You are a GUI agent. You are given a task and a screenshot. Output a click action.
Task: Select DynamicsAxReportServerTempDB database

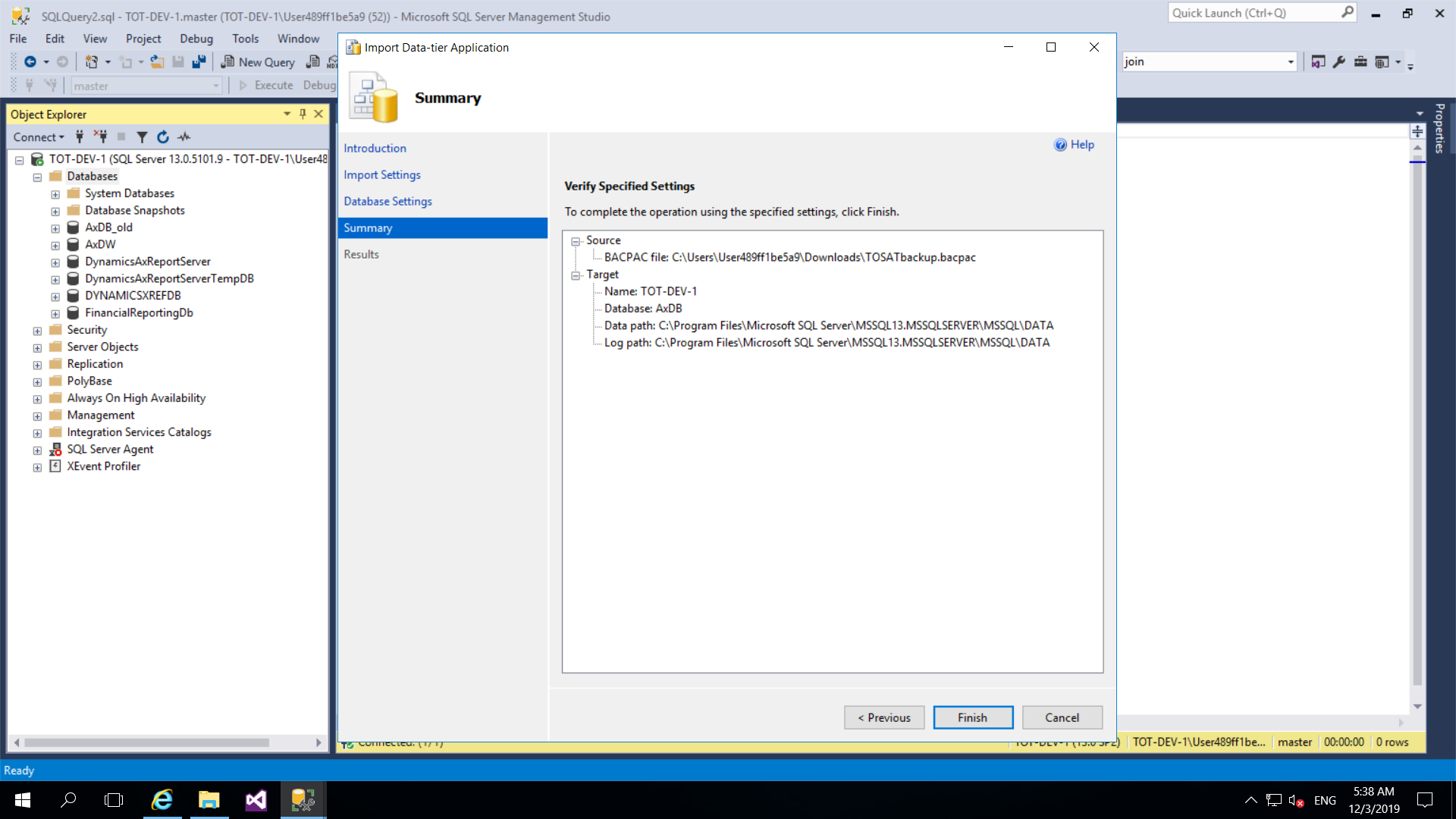coord(169,278)
